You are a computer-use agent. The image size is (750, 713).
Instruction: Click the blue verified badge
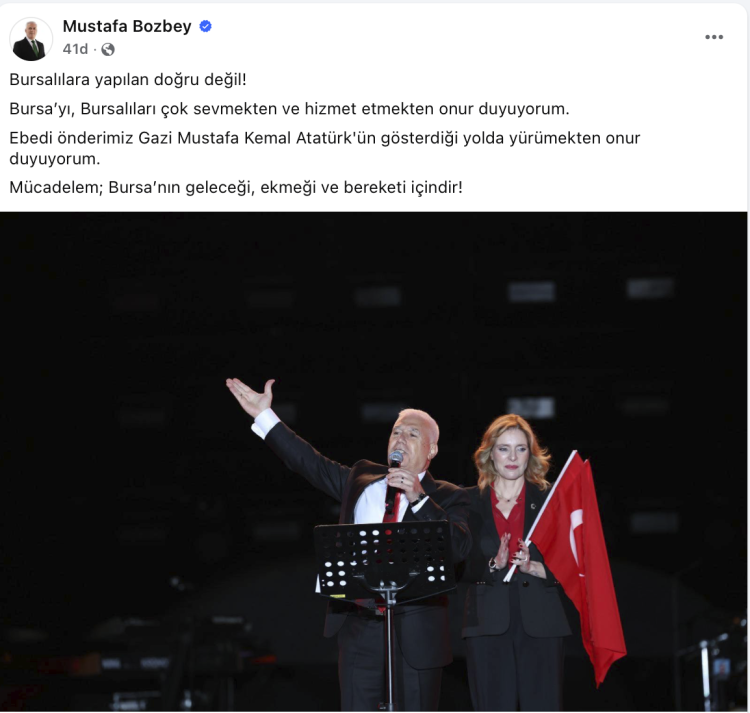click(x=206, y=26)
